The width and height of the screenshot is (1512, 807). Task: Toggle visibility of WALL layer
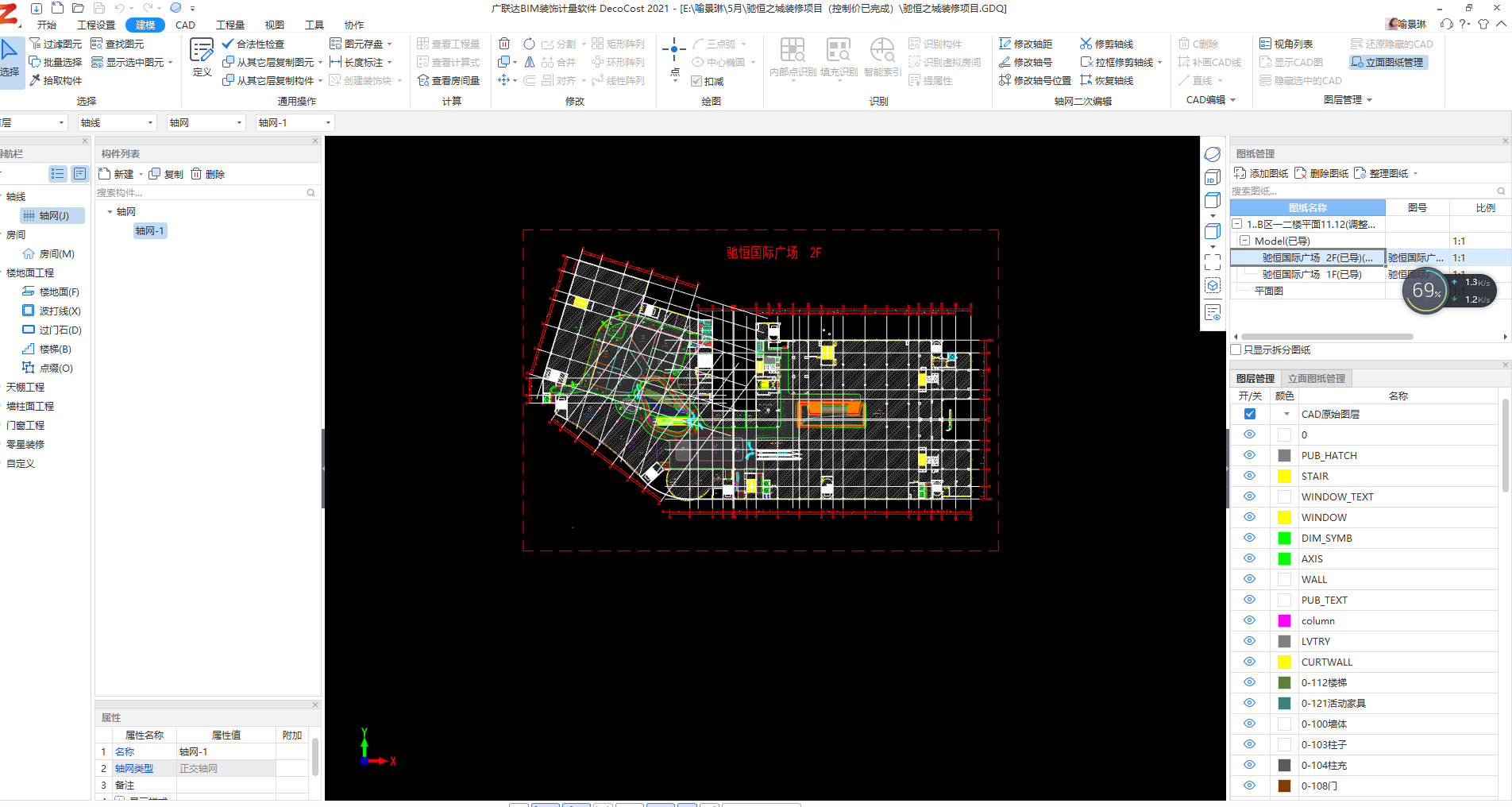click(1249, 579)
